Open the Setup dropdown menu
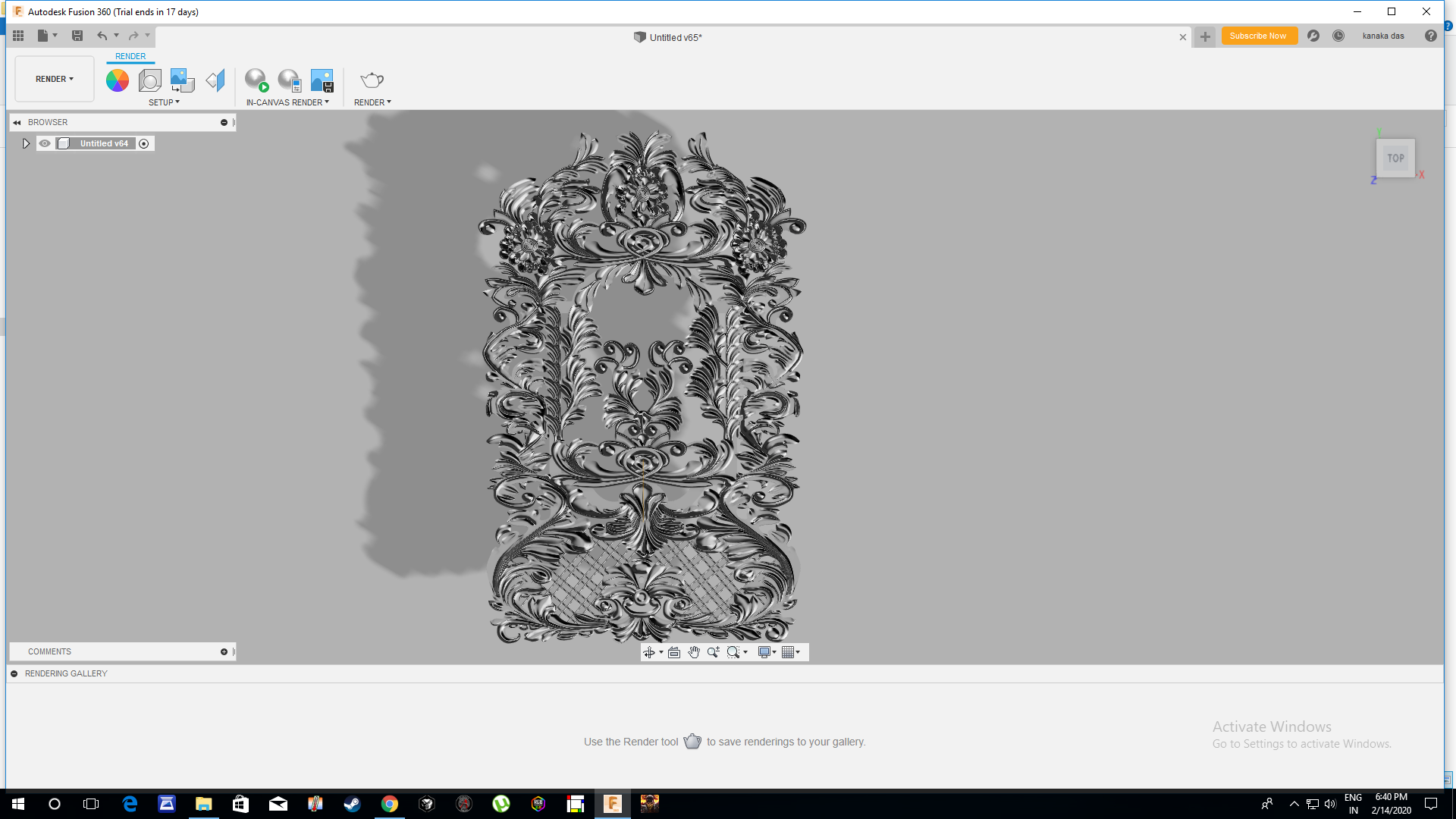Screen dimensions: 1456x819 pos(165,102)
